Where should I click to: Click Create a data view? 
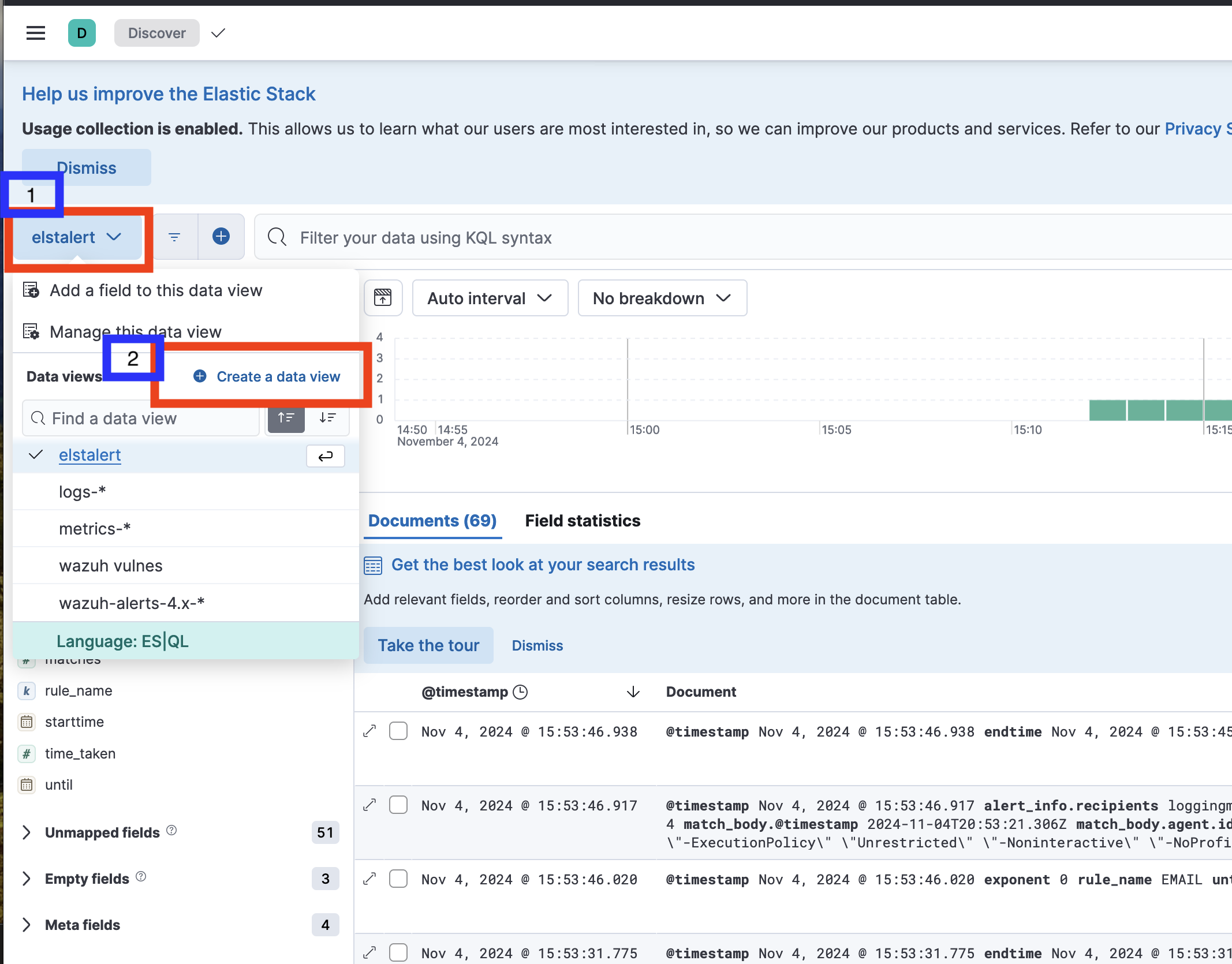[267, 376]
